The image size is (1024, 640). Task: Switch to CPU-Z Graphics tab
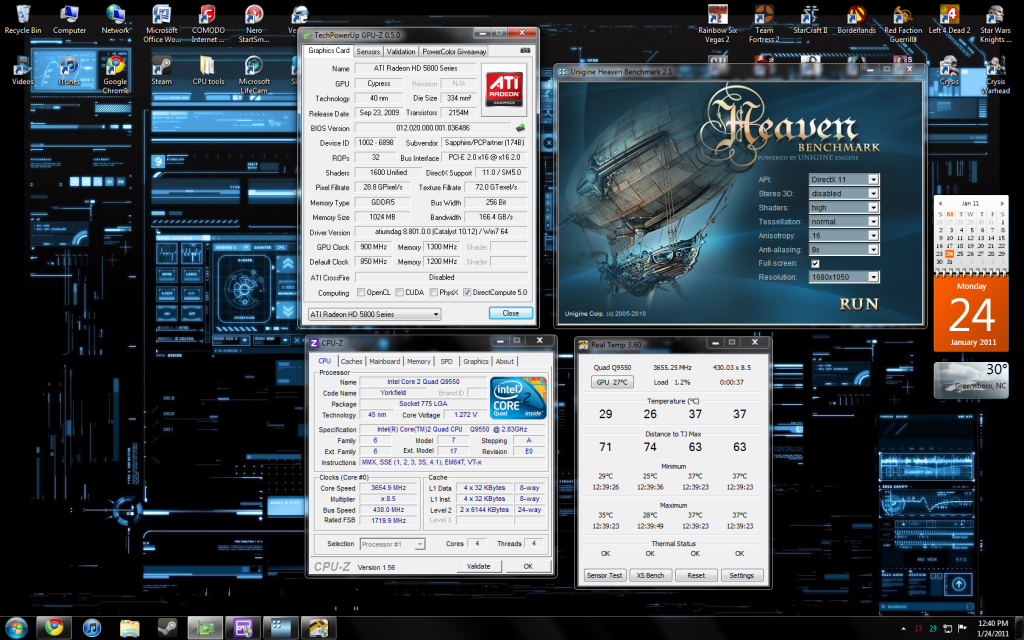click(475, 361)
